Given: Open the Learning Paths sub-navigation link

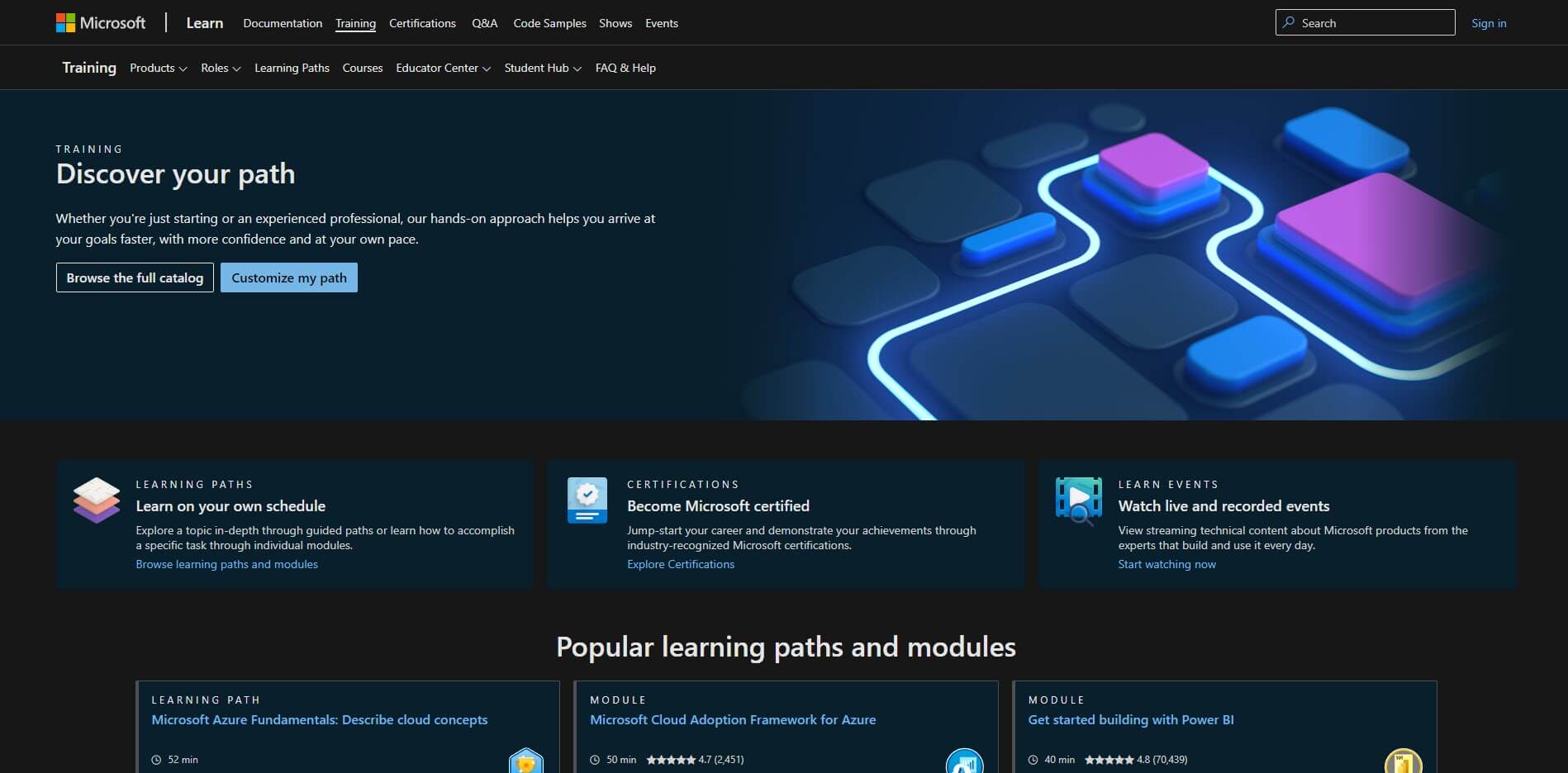Looking at the screenshot, I should tap(292, 68).
